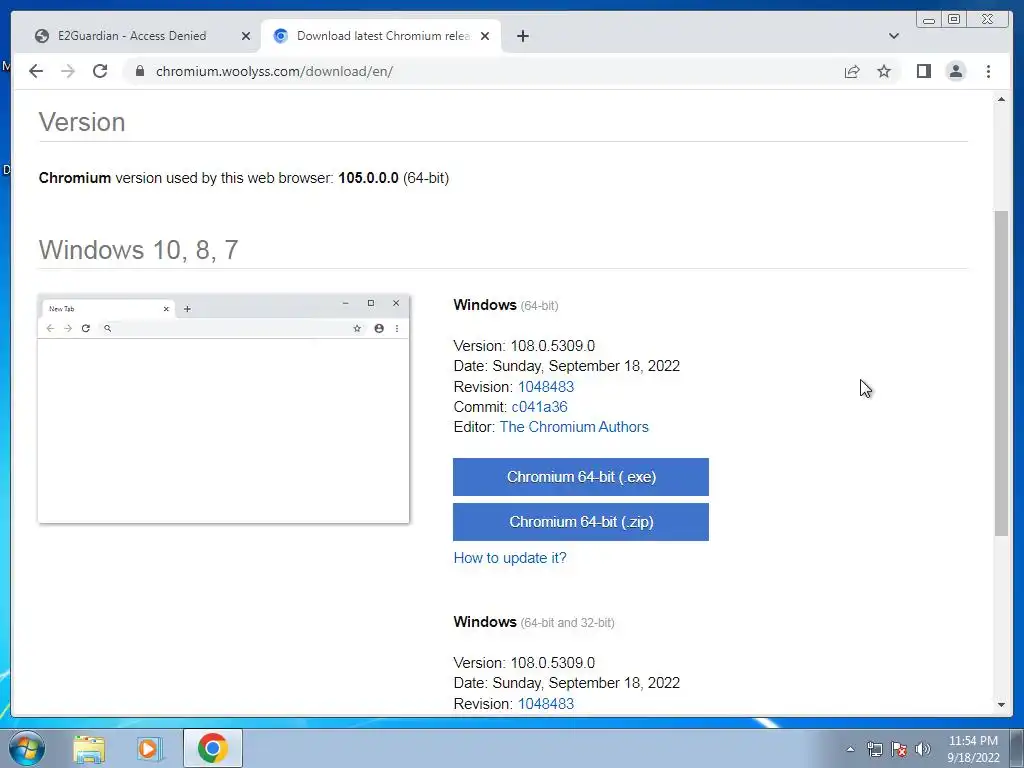The image size is (1024, 768).
Task: Close the Download latest Chromium tab
Action: tap(485, 36)
